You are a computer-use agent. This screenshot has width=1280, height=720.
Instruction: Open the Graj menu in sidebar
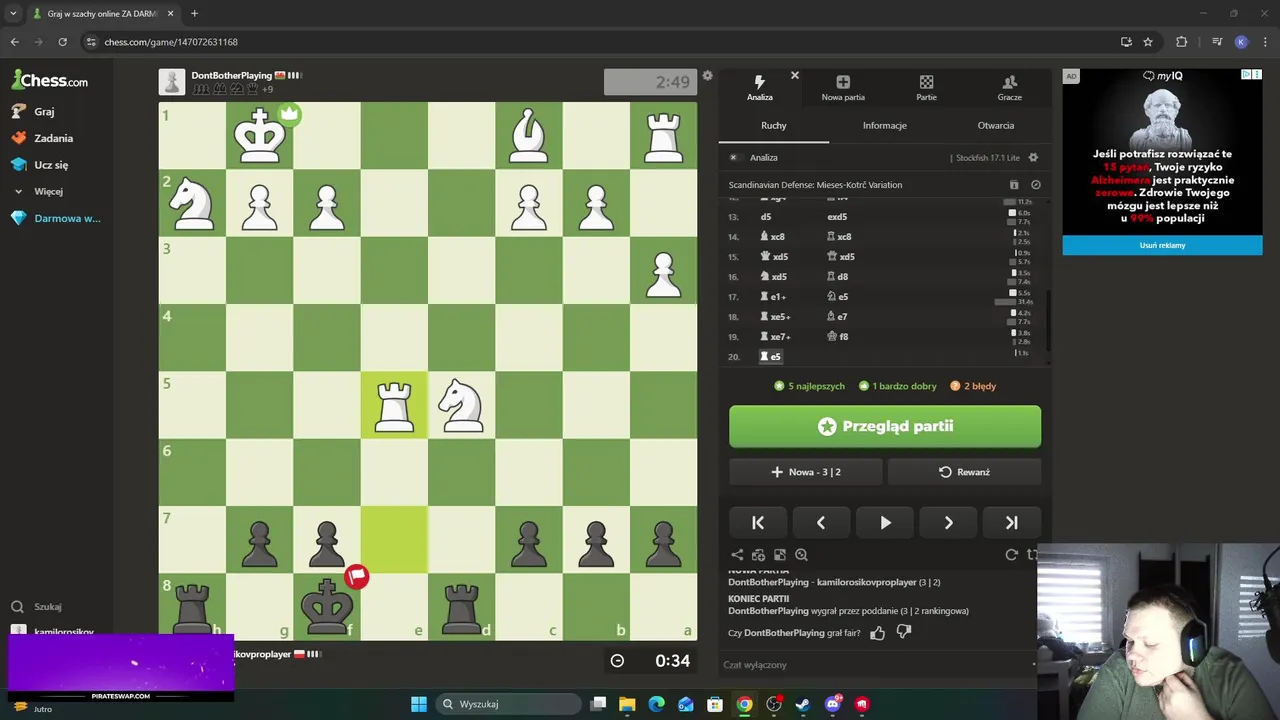tap(34, 112)
